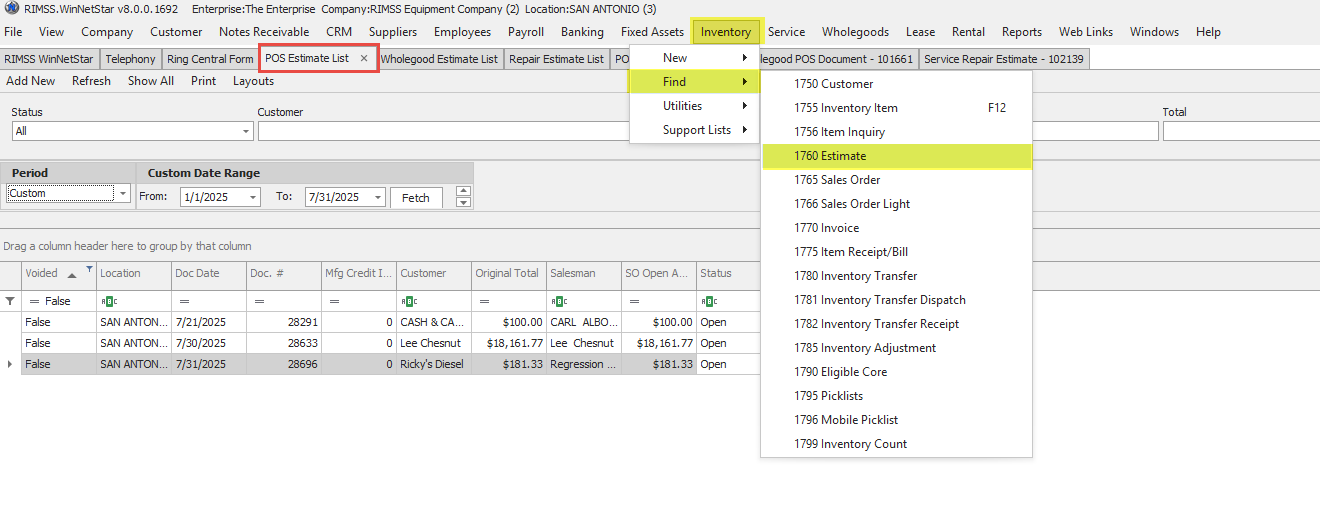
Task: Open the Fixed Assets menu
Action: (x=652, y=32)
